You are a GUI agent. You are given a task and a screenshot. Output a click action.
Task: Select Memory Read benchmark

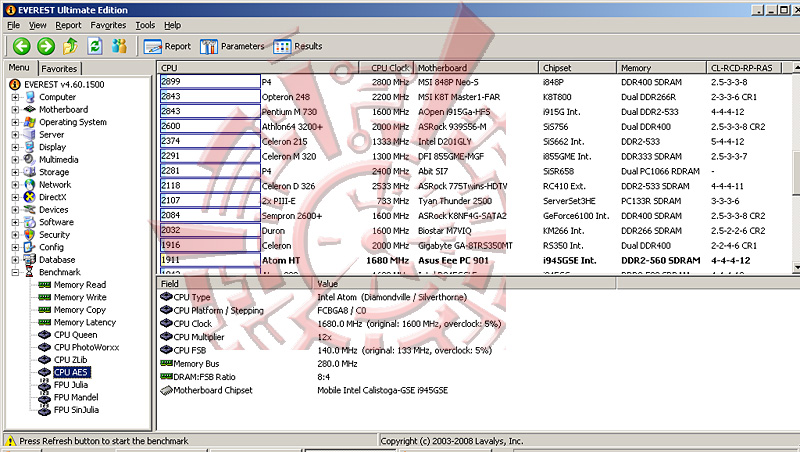tap(80, 285)
